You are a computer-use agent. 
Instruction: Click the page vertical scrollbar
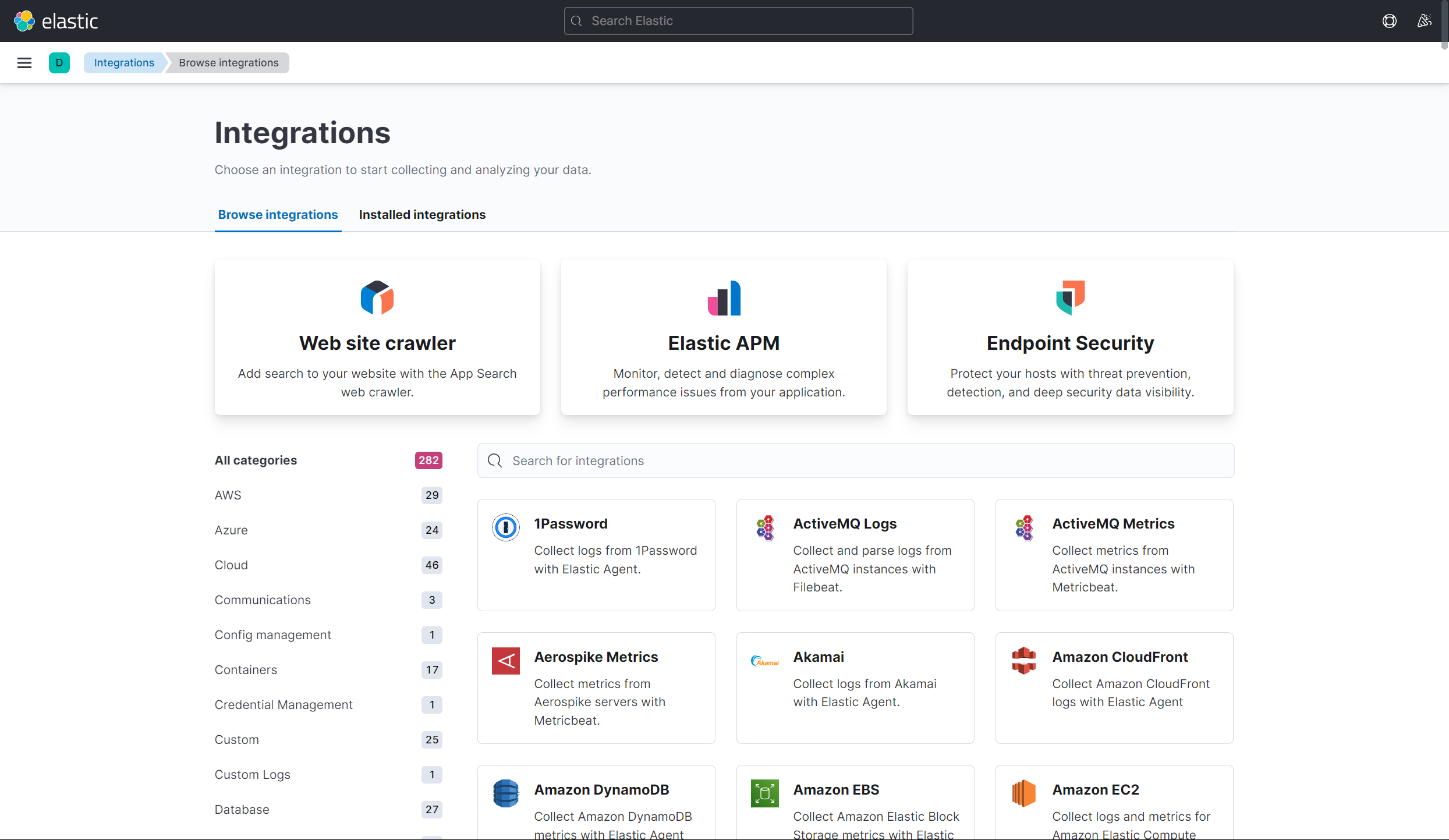[1444, 26]
